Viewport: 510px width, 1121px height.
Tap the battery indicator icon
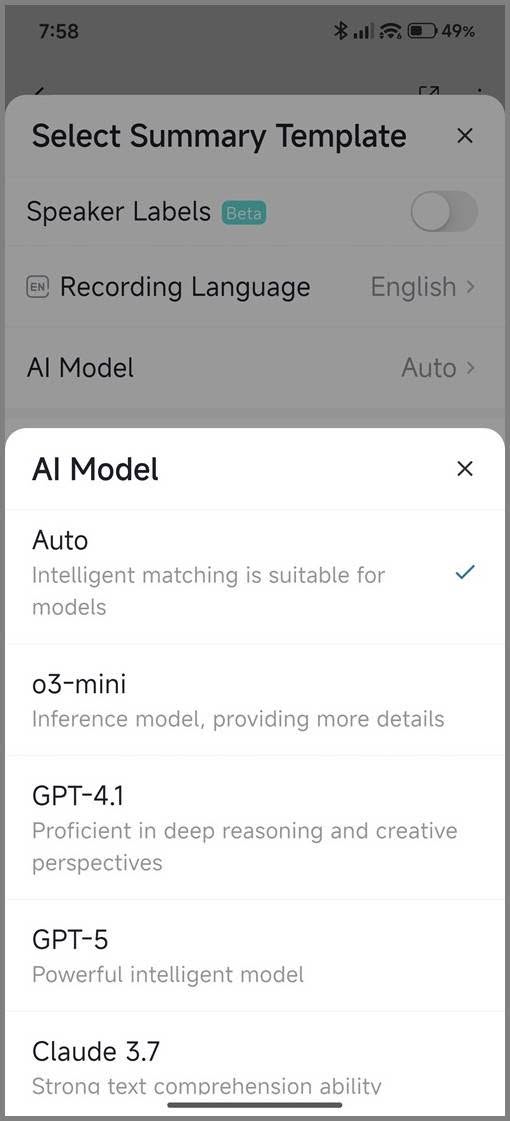pos(421,31)
